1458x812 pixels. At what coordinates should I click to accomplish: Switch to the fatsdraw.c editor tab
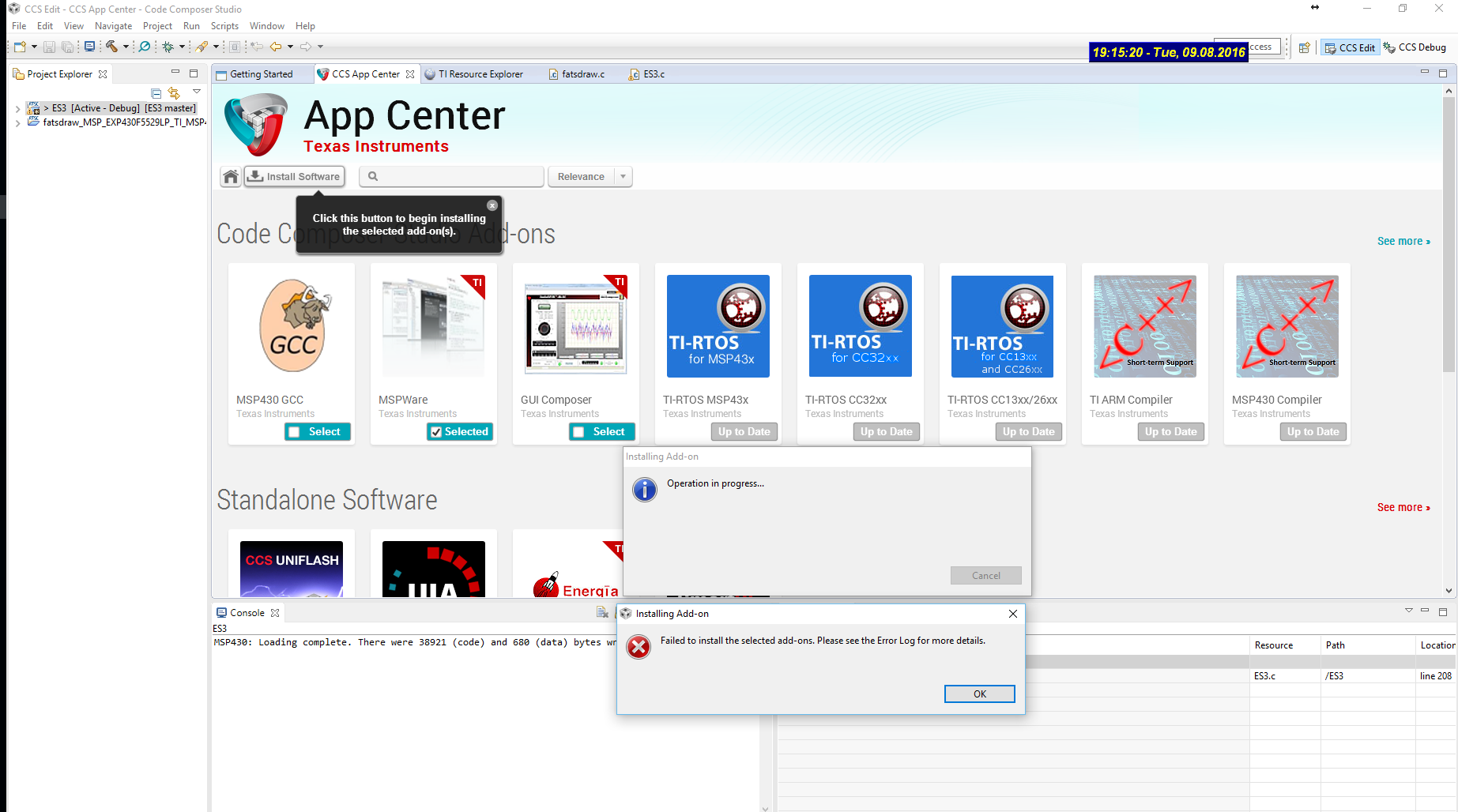coord(577,74)
